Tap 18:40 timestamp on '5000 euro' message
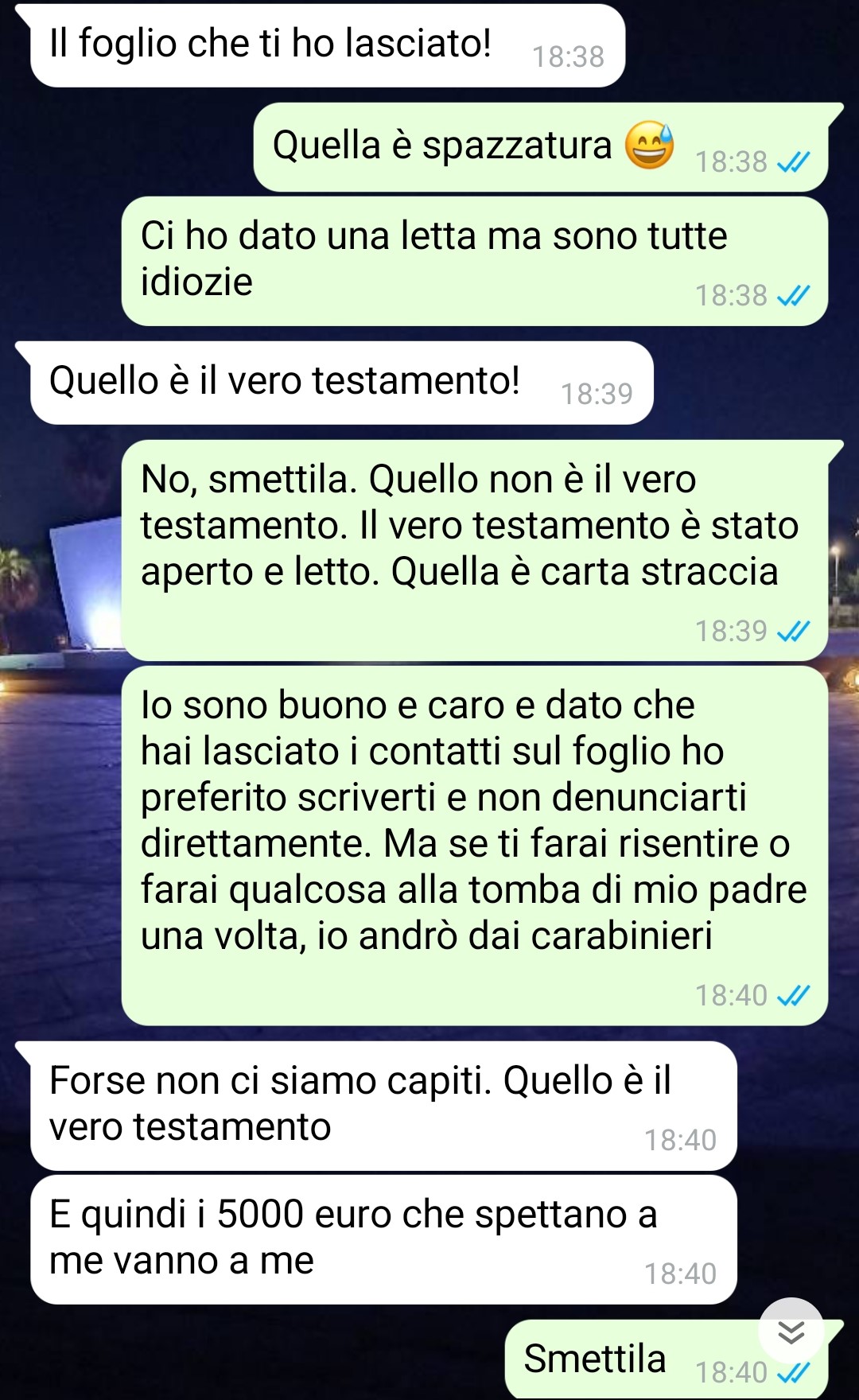The image size is (859, 1400). (x=680, y=1274)
